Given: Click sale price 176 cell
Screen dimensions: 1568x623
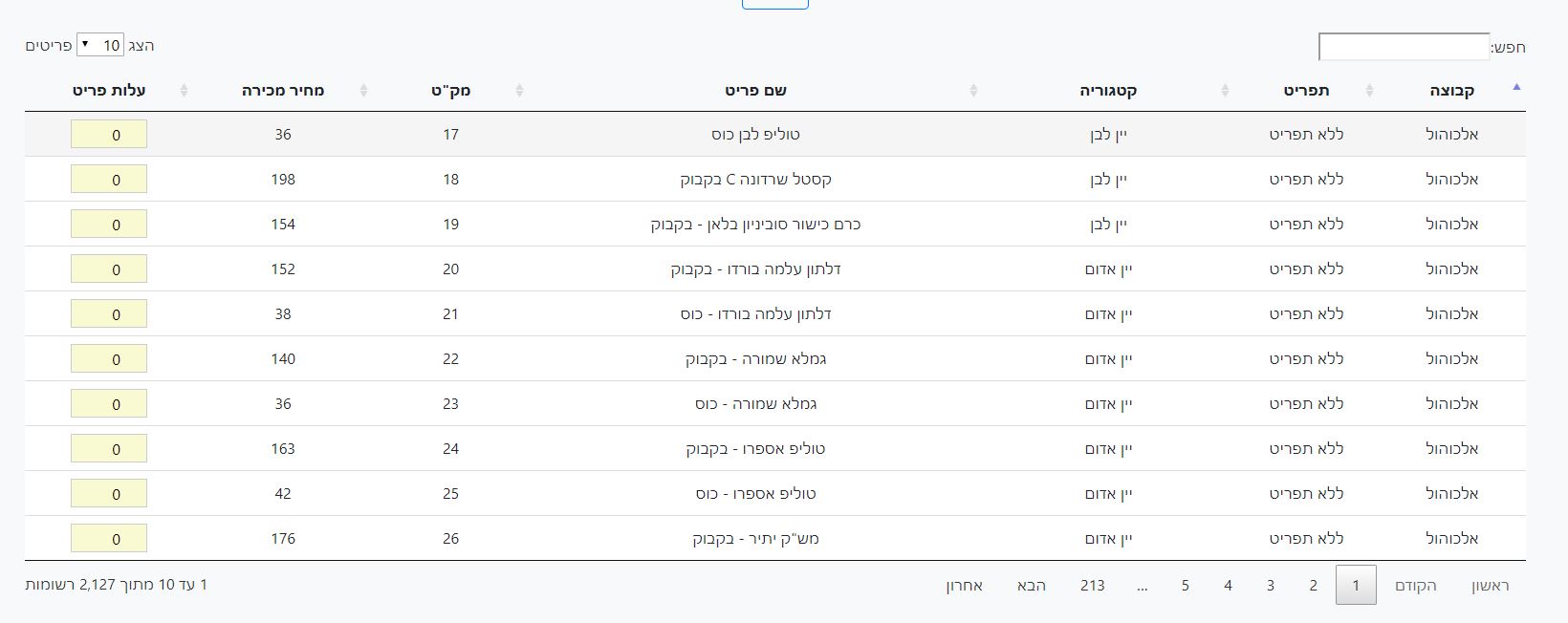Looking at the screenshot, I should coord(283,539).
